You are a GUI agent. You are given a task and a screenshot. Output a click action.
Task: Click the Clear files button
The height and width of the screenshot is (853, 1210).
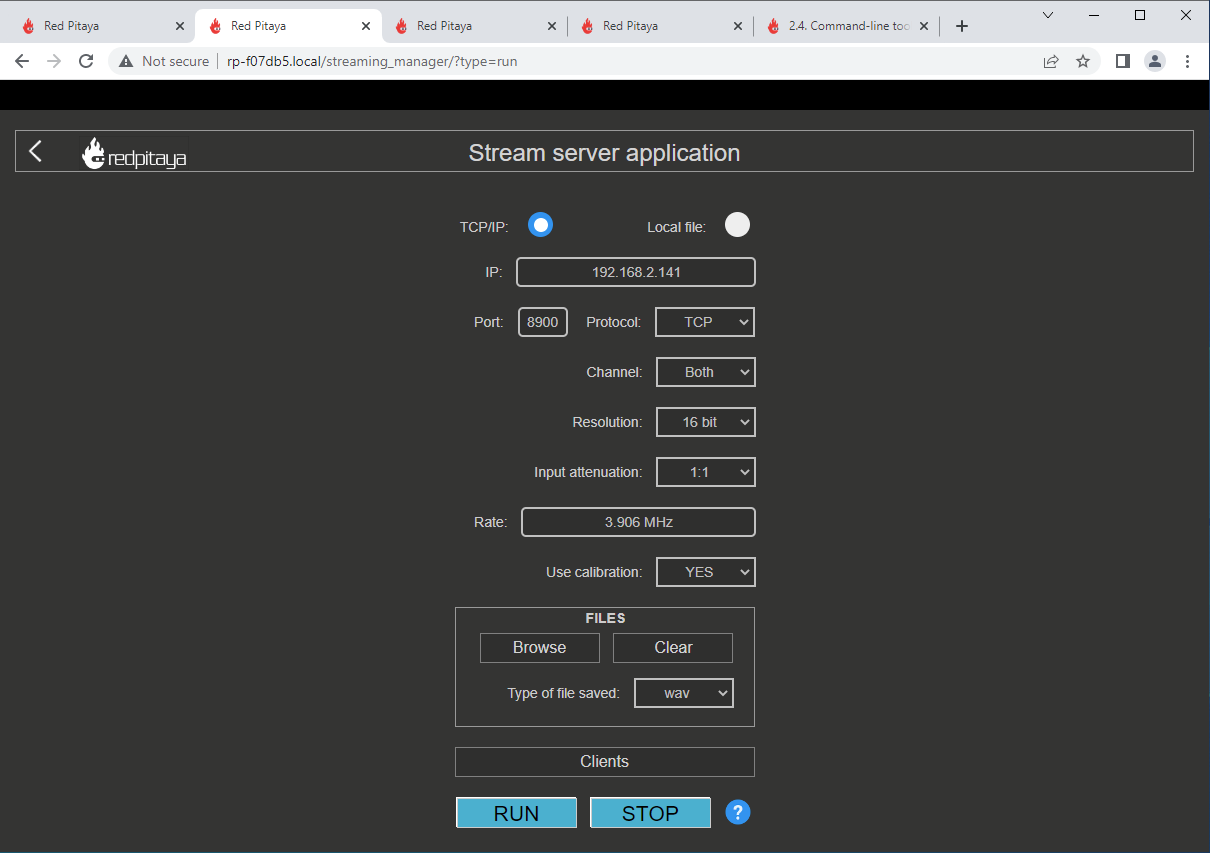click(x=673, y=648)
